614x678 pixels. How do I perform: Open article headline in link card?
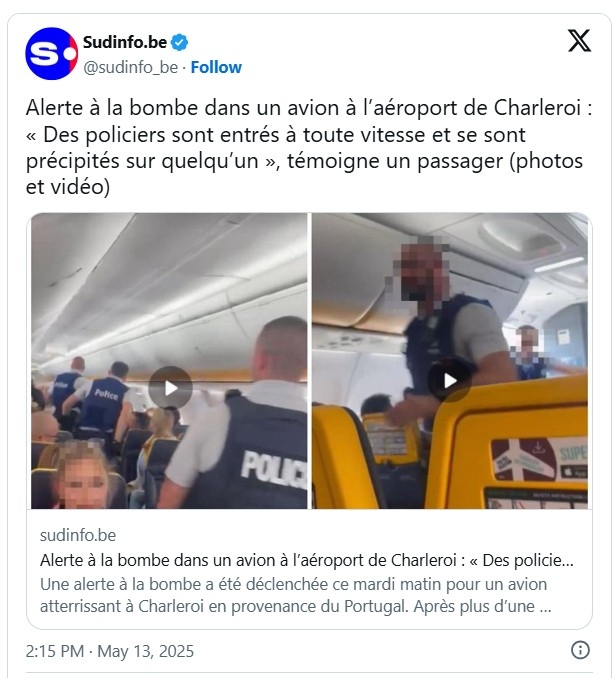307,560
